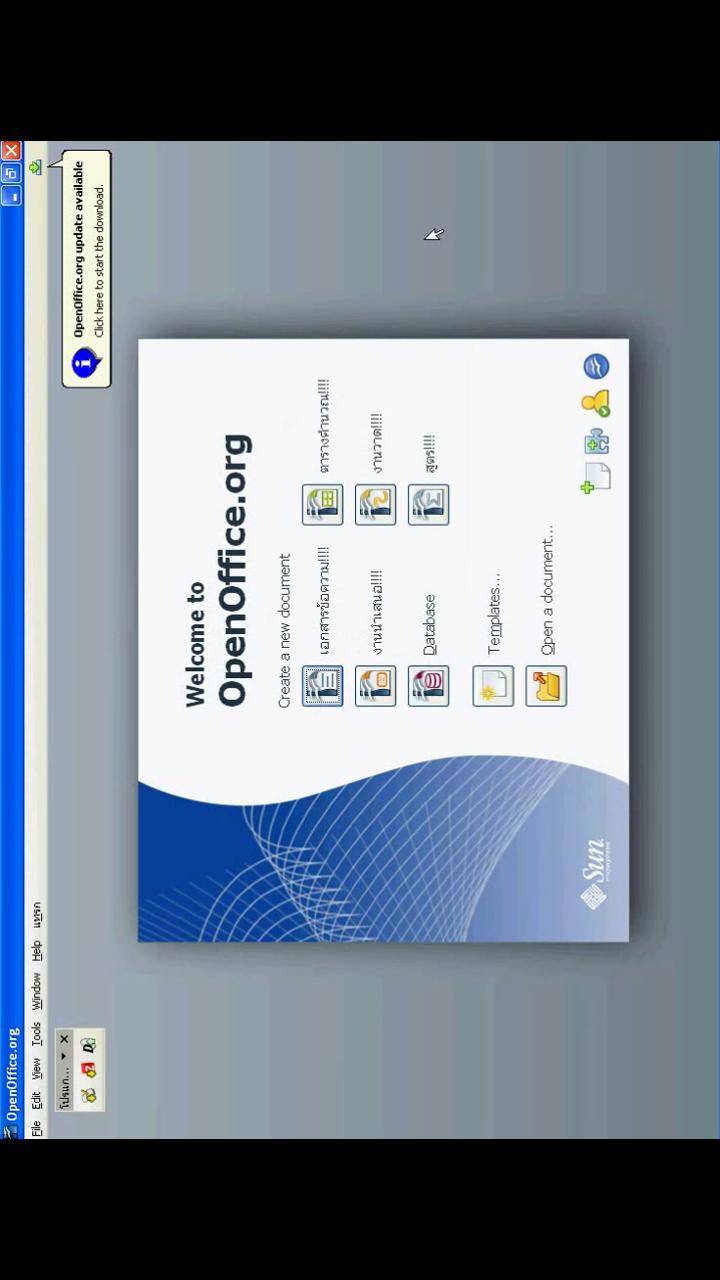Open the Tools menu

coord(36,1033)
